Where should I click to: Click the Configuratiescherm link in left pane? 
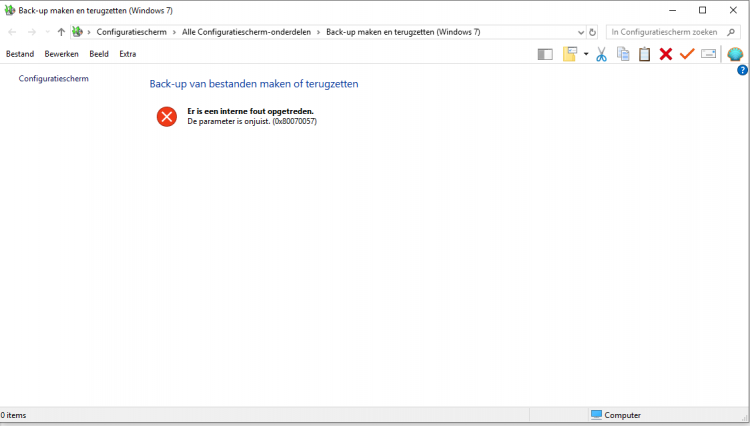[x=54, y=78]
